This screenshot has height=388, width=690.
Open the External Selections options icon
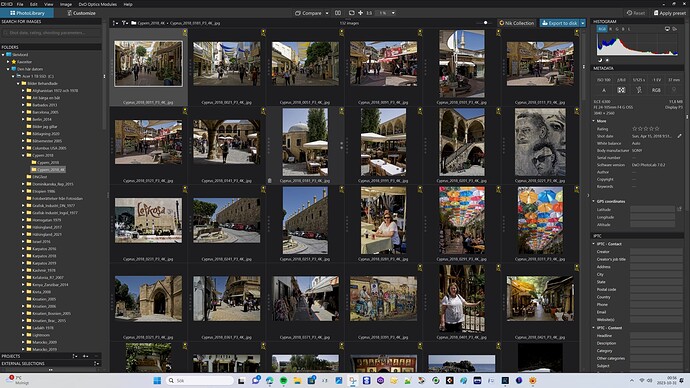click(x=96, y=363)
